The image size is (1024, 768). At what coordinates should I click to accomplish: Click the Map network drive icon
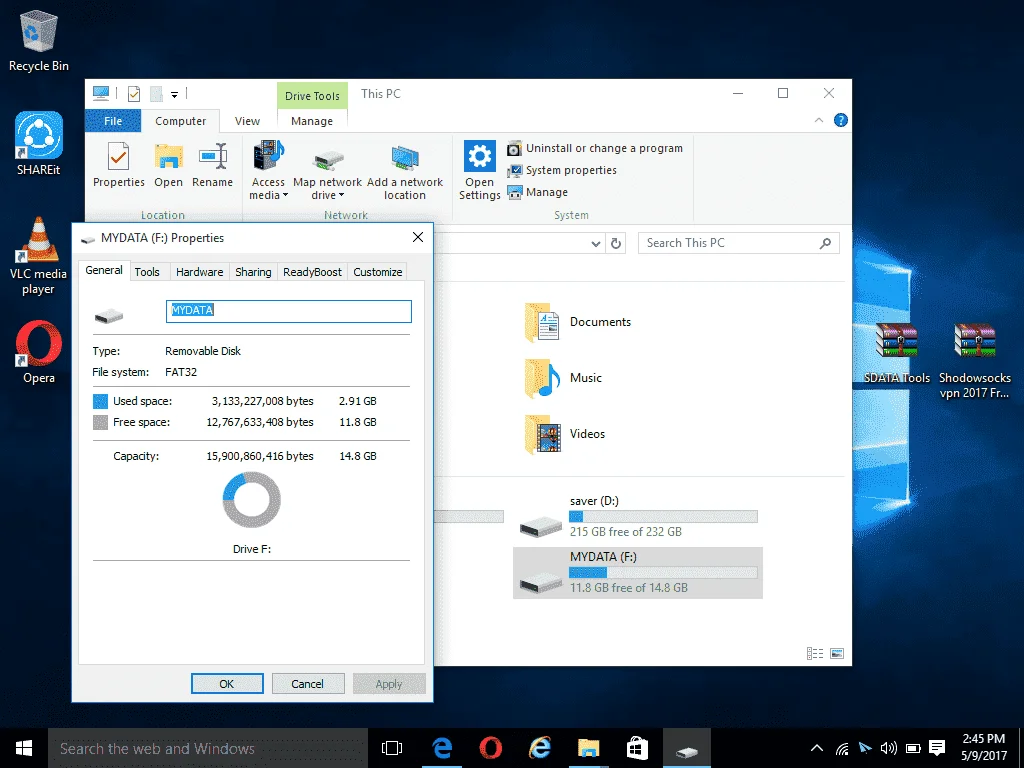pyautogui.click(x=328, y=158)
